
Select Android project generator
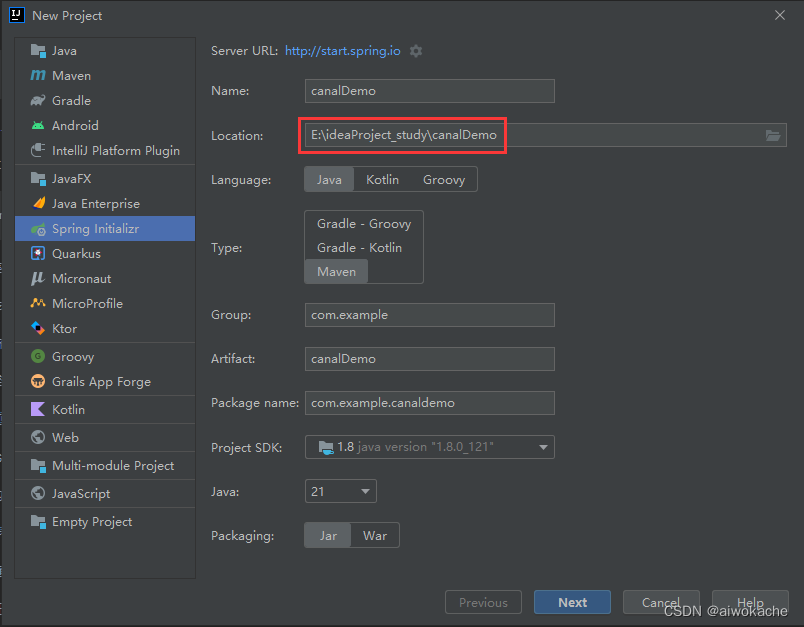pos(105,126)
